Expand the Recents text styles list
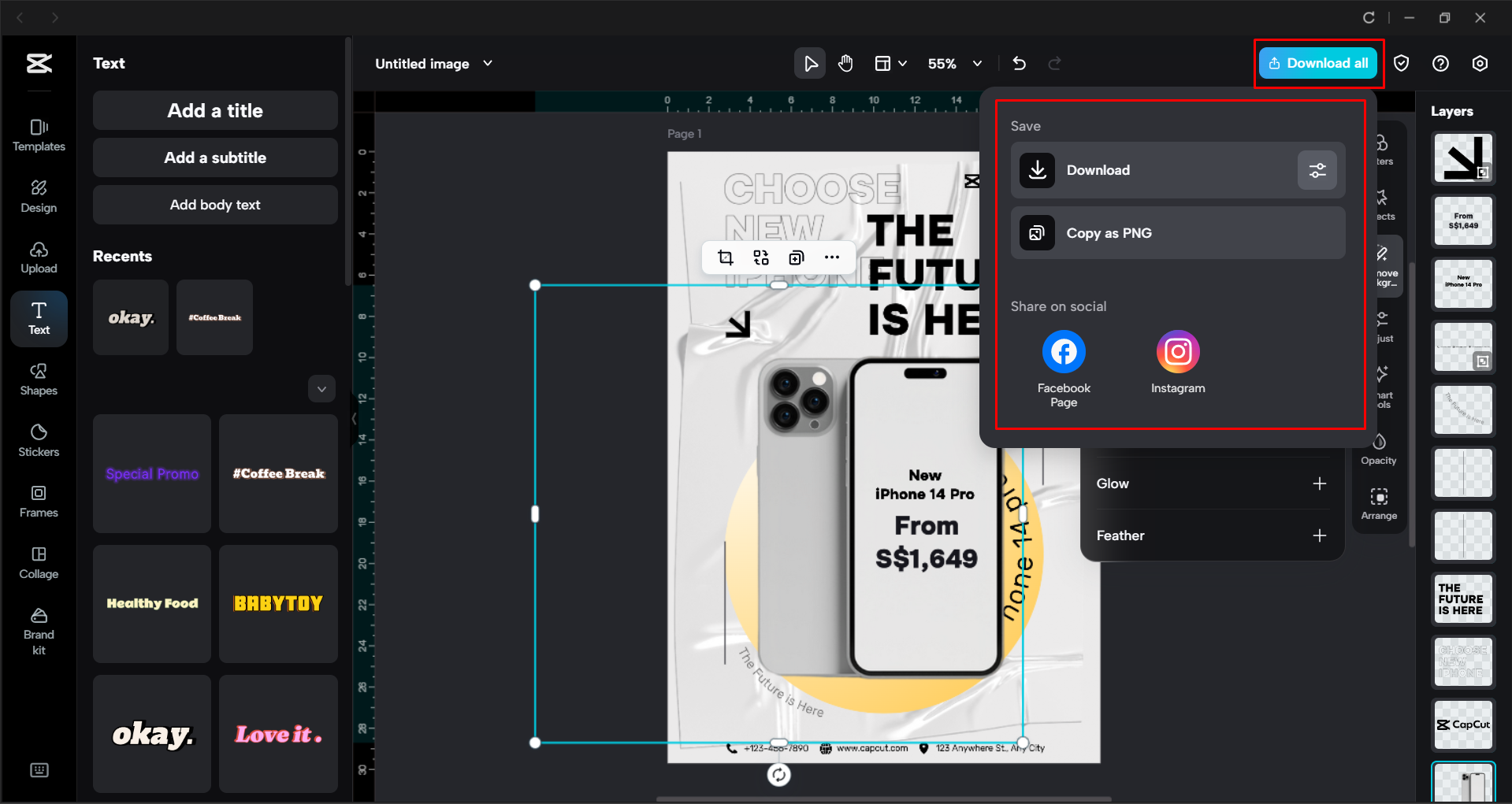The image size is (1512, 804). (321, 388)
